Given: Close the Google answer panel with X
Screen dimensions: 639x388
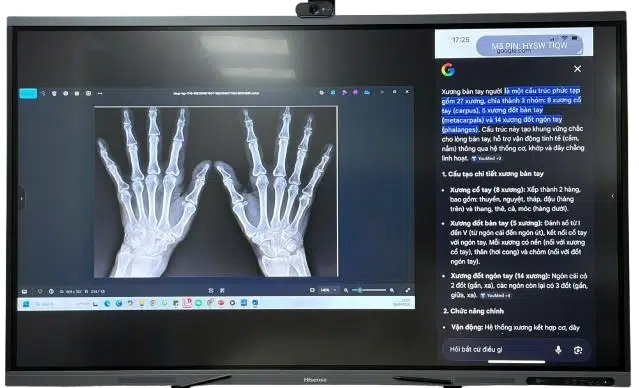Looking at the screenshot, I should pos(577,69).
